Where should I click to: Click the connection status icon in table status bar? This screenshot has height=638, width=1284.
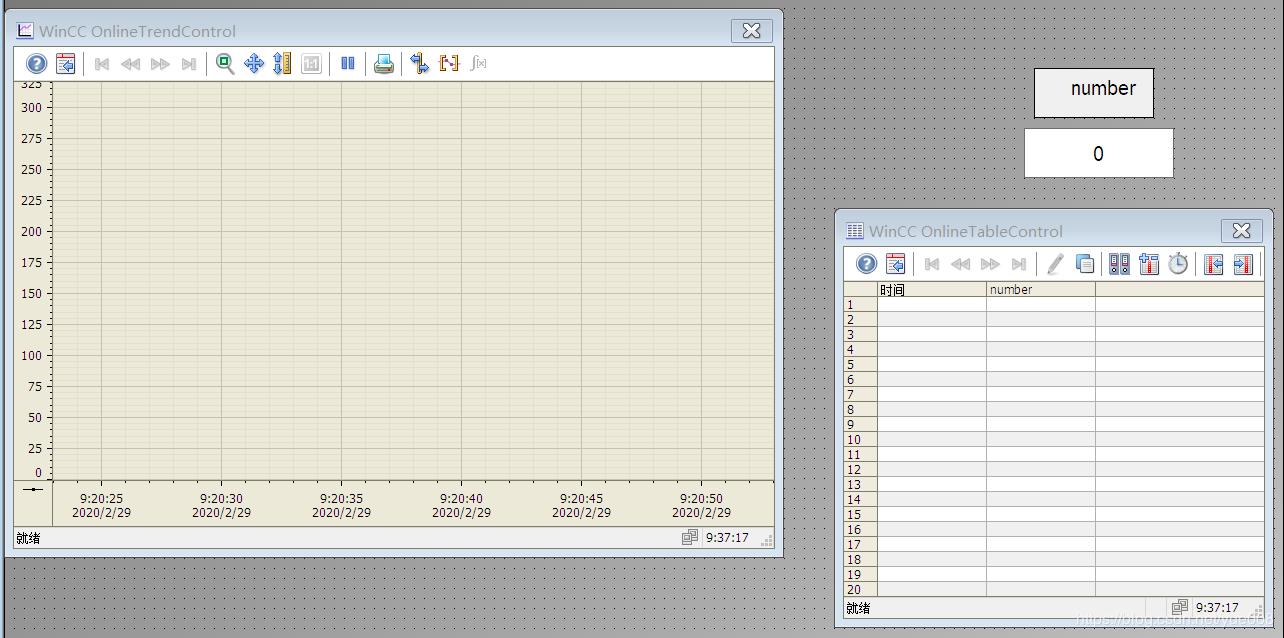(x=1180, y=607)
